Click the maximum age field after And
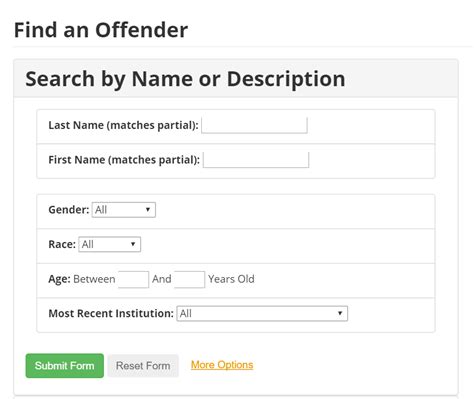 pos(189,279)
